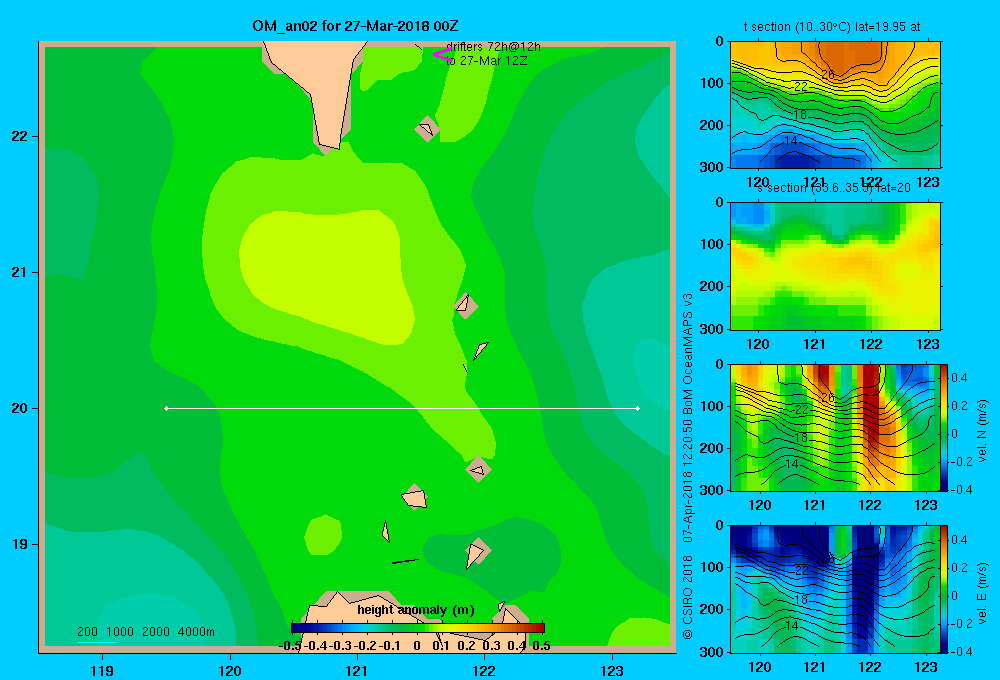Click the -0.5 tick of height anomaly bar
Image resolution: width=1000 pixels, height=680 pixels.
click(x=291, y=646)
